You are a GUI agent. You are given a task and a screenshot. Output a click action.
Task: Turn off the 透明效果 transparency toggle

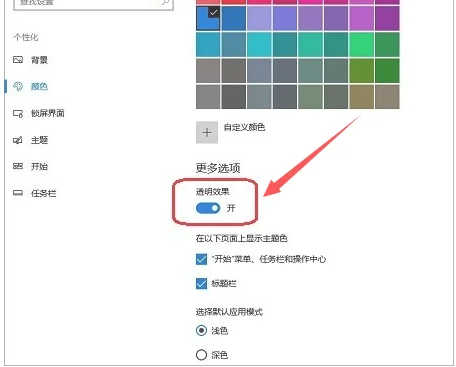[208, 208]
